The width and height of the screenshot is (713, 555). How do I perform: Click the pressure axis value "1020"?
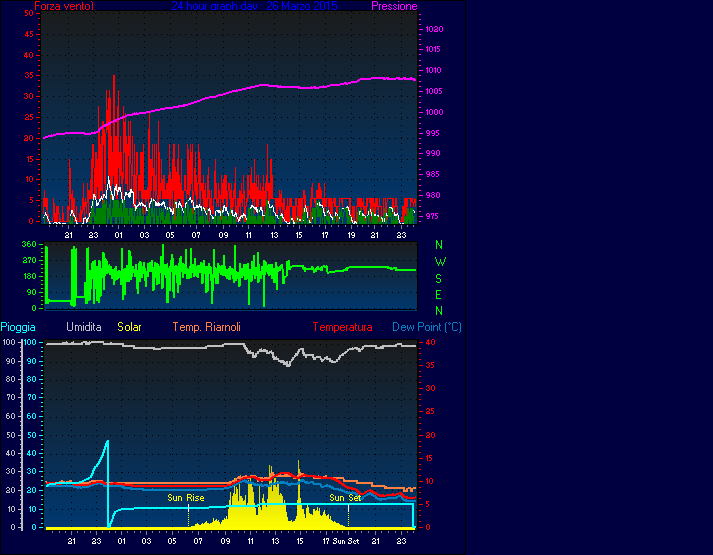pyautogui.click(x=434, y=29)
